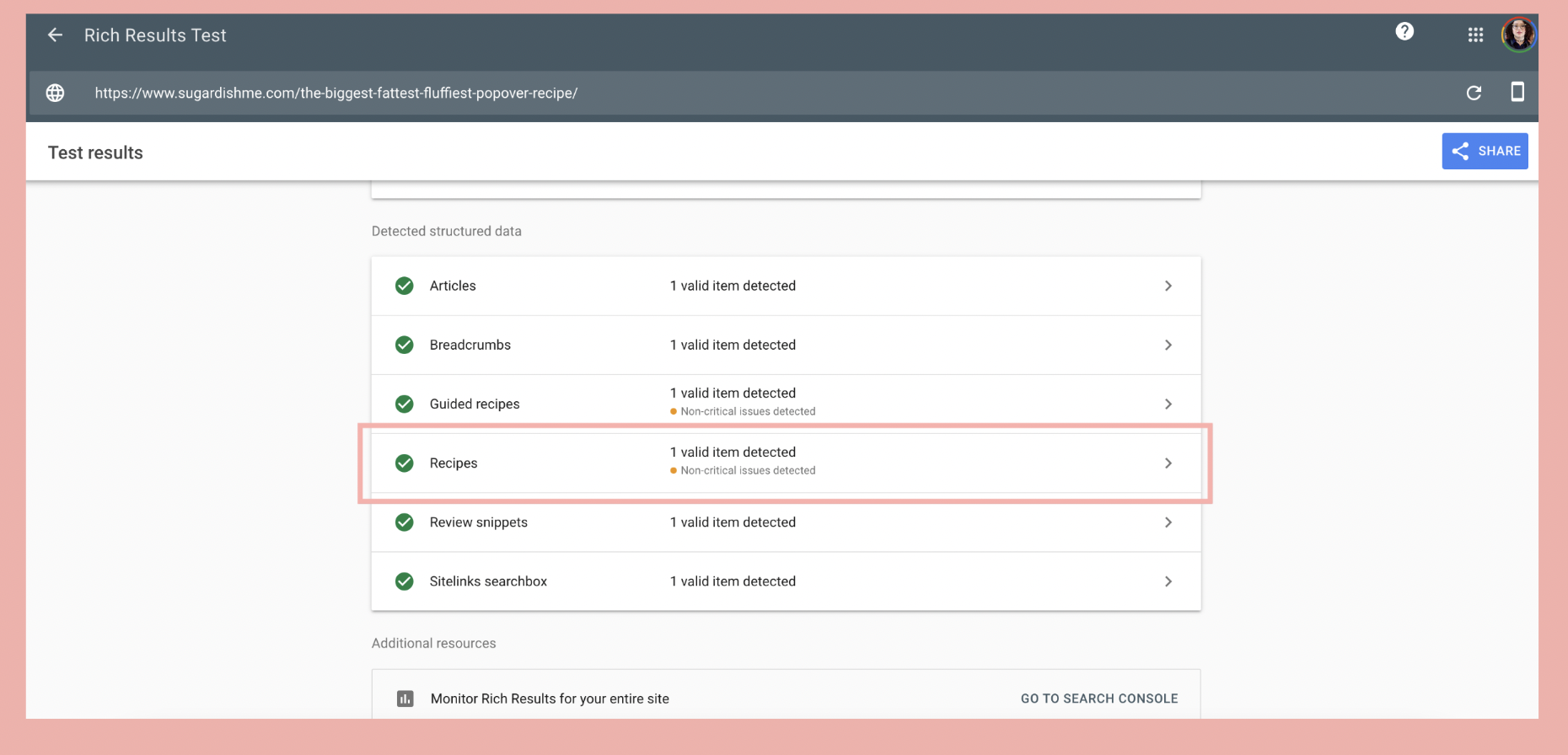Click the green check beside Sitelinks searchbox
The image size is (1568, 755).
[x=405, y=581]
